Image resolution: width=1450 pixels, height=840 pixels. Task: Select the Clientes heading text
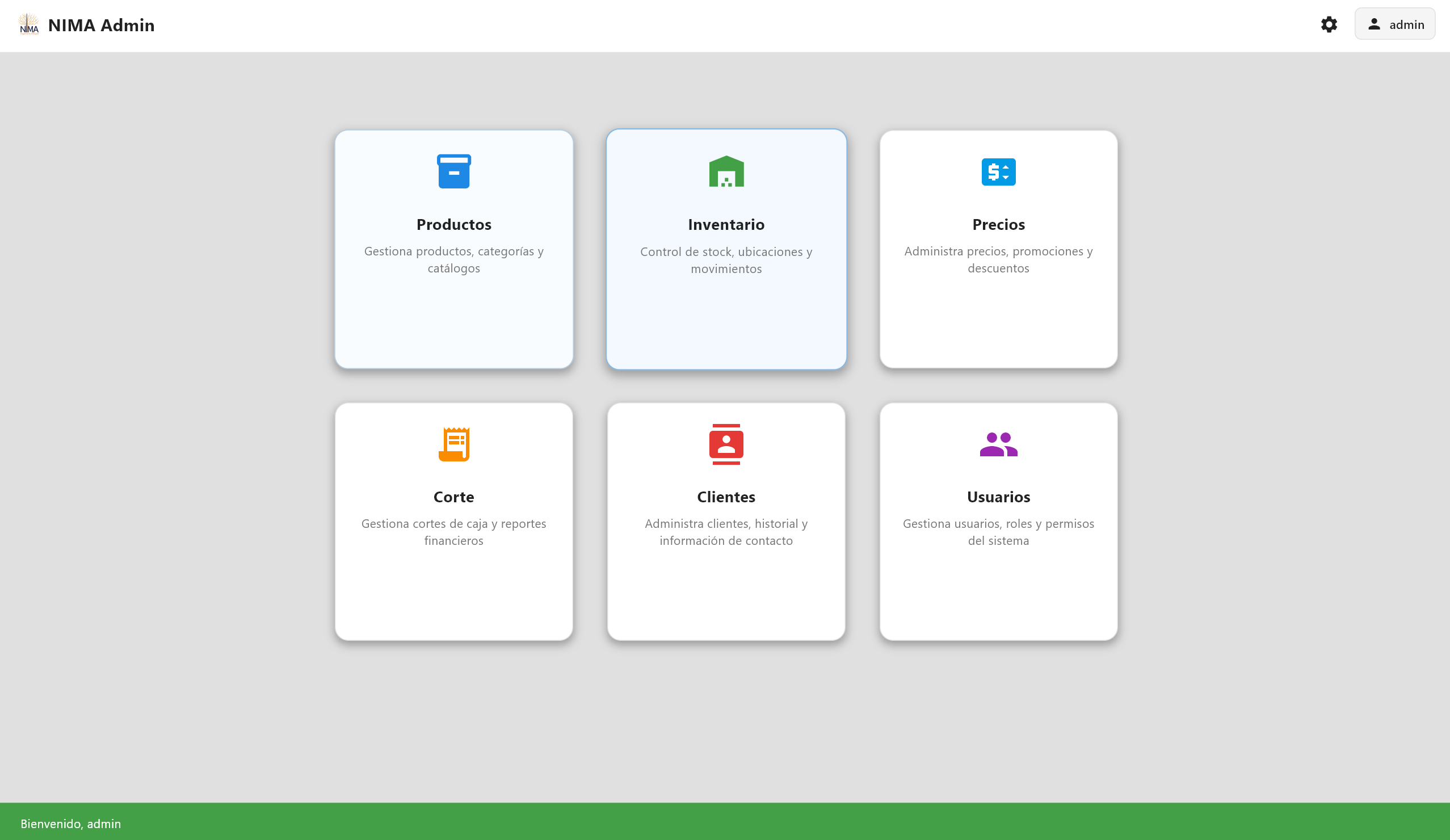point(726,497)
